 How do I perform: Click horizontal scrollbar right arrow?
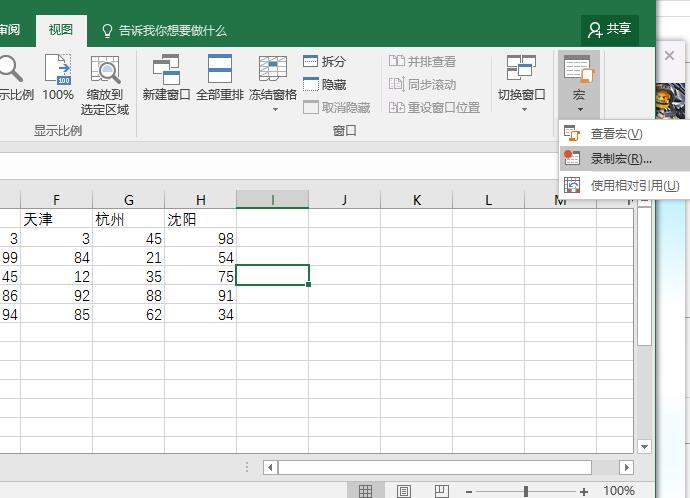pos(626,467)
